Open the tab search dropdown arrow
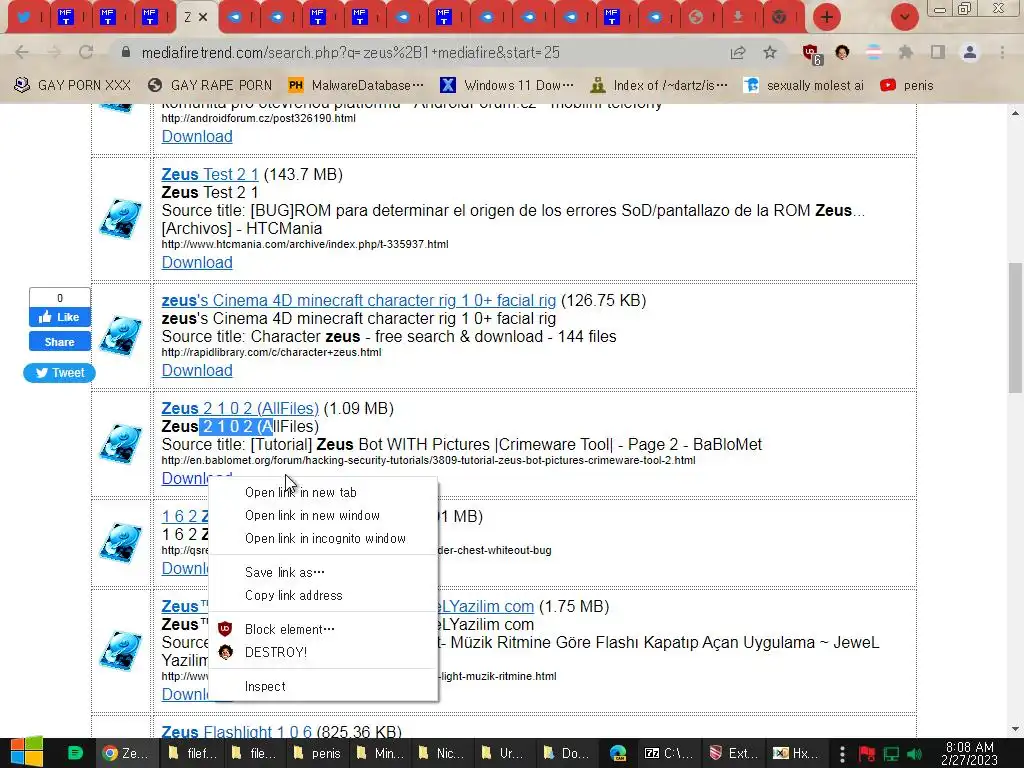This screenshot has height=768, width=1024. 904,17
